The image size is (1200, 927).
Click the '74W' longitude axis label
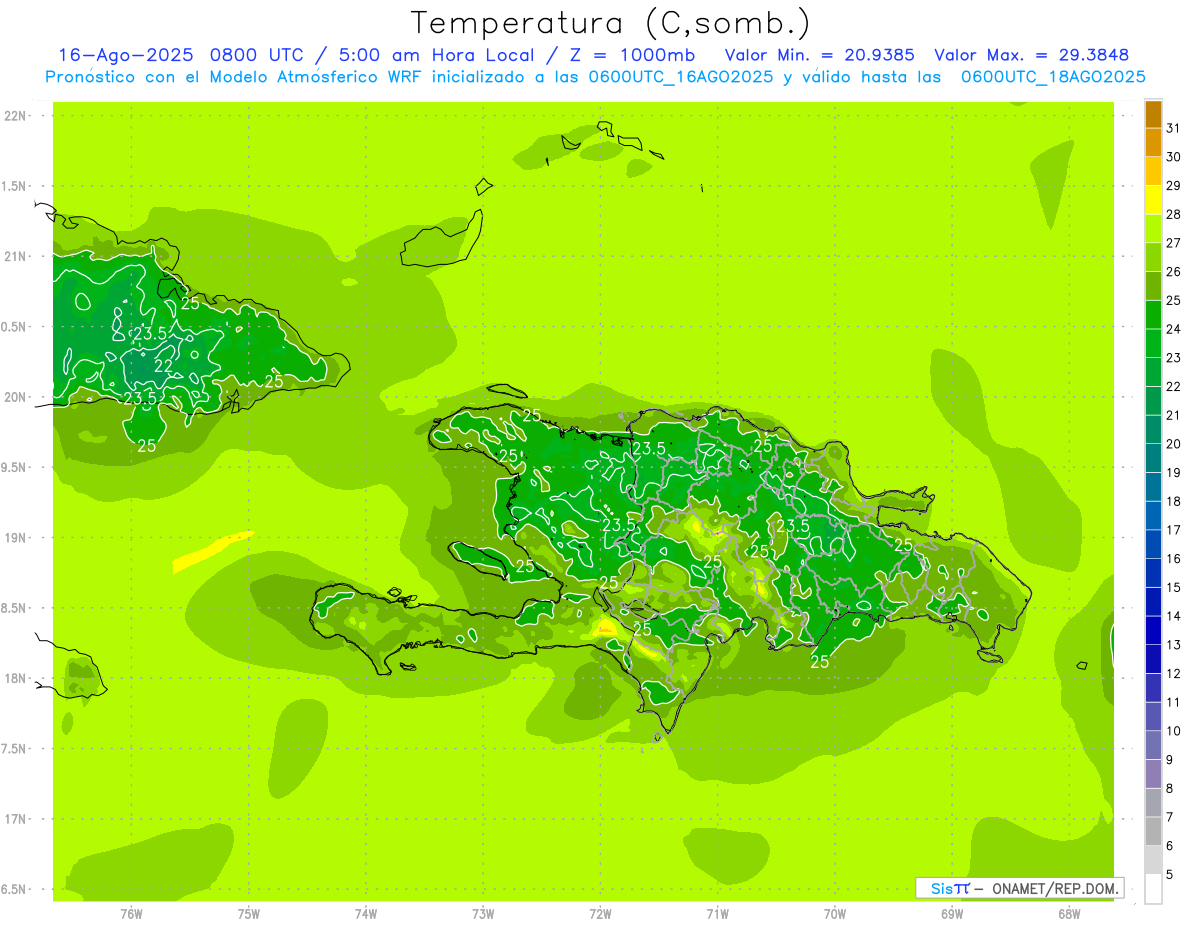366,914
